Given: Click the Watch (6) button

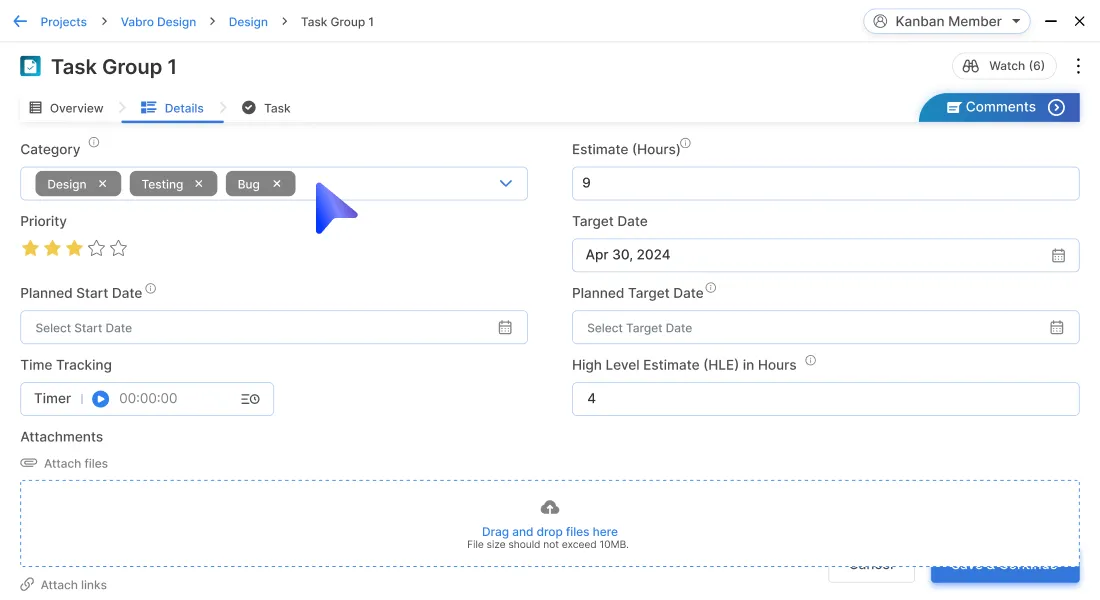Looking at the screenshot, I should pos(1004,66).
